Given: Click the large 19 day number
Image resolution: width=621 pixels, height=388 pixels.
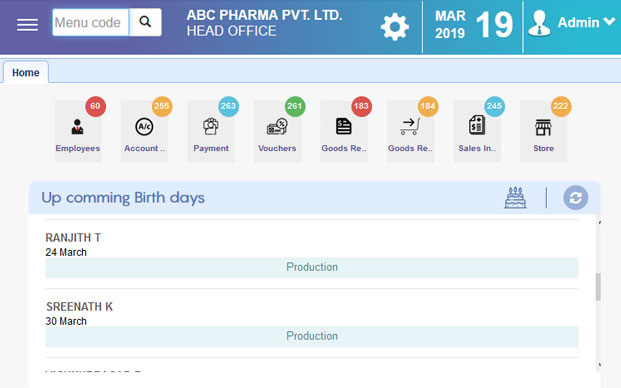Looking at the screenshot, I should pyautogui.click(x=494, y=25).
